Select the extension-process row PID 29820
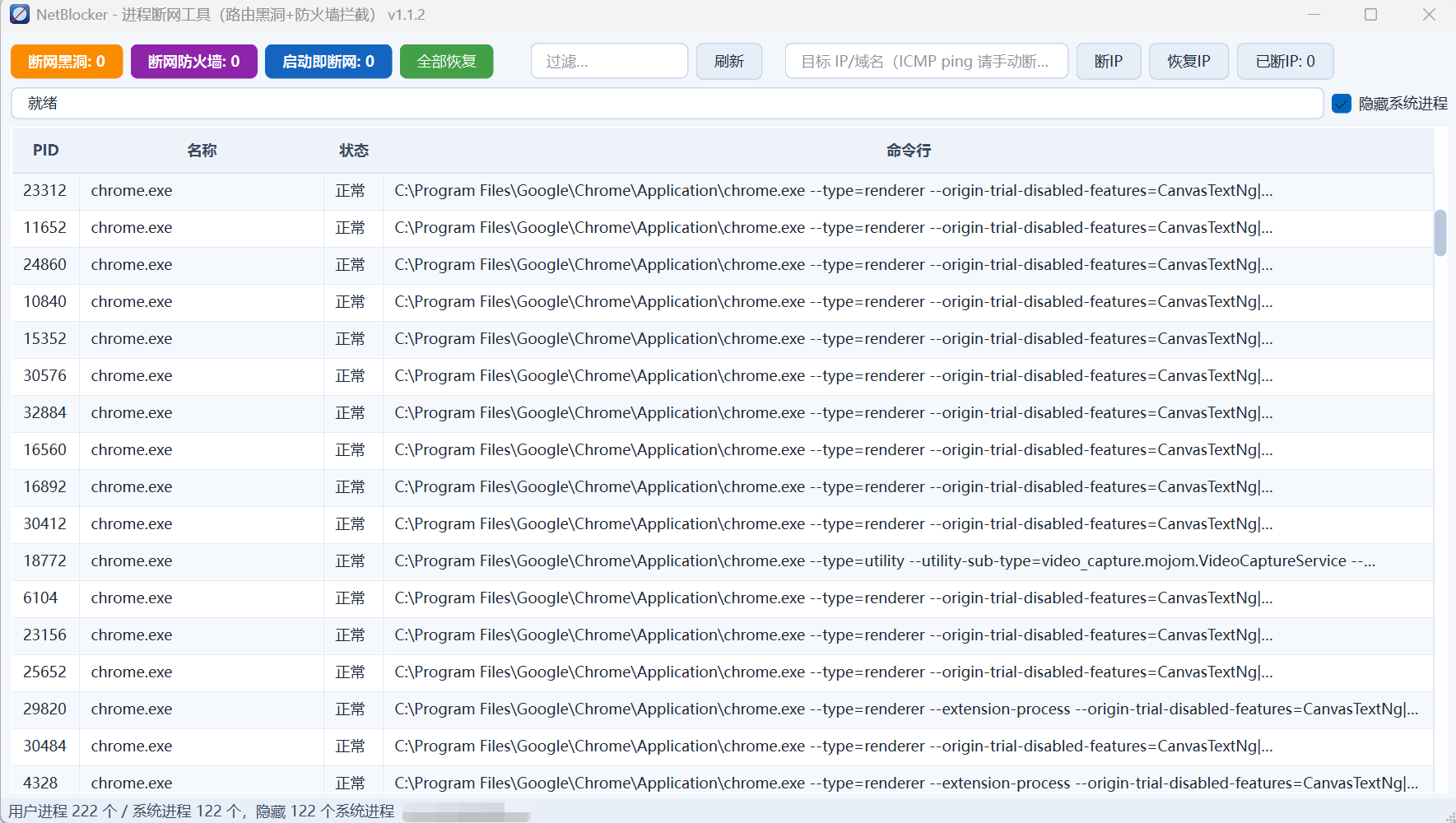Screen dimensions: 1456x823 [x=723, y=709]
